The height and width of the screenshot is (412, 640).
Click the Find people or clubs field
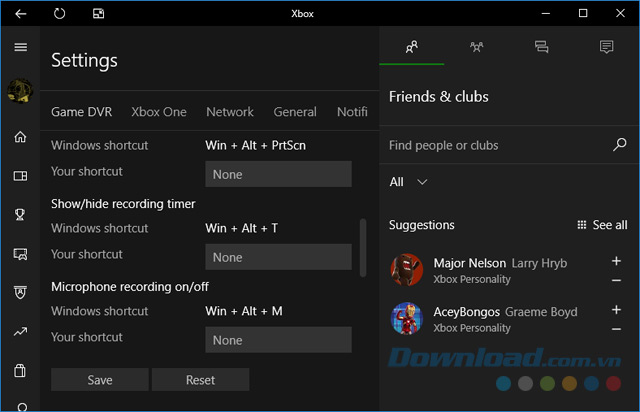tap(495, 145)
